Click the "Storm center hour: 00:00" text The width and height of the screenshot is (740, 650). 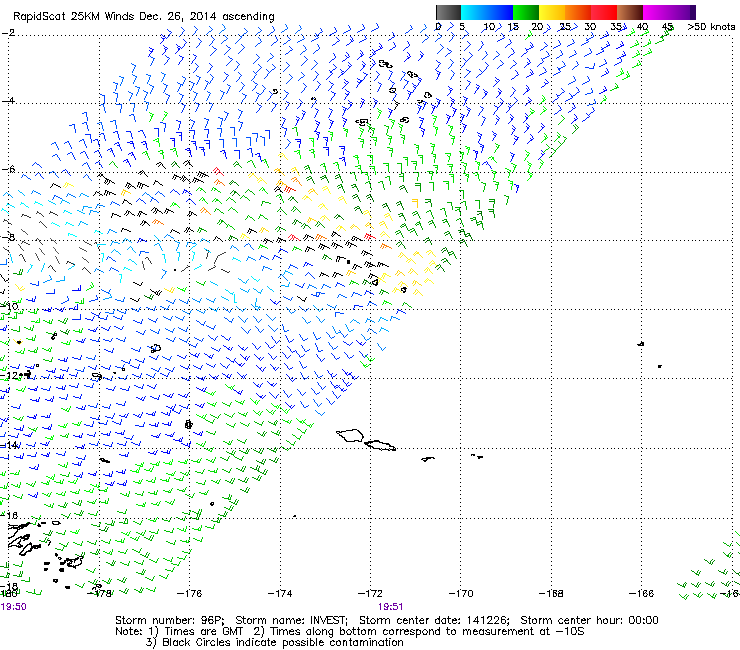(589, 620)
